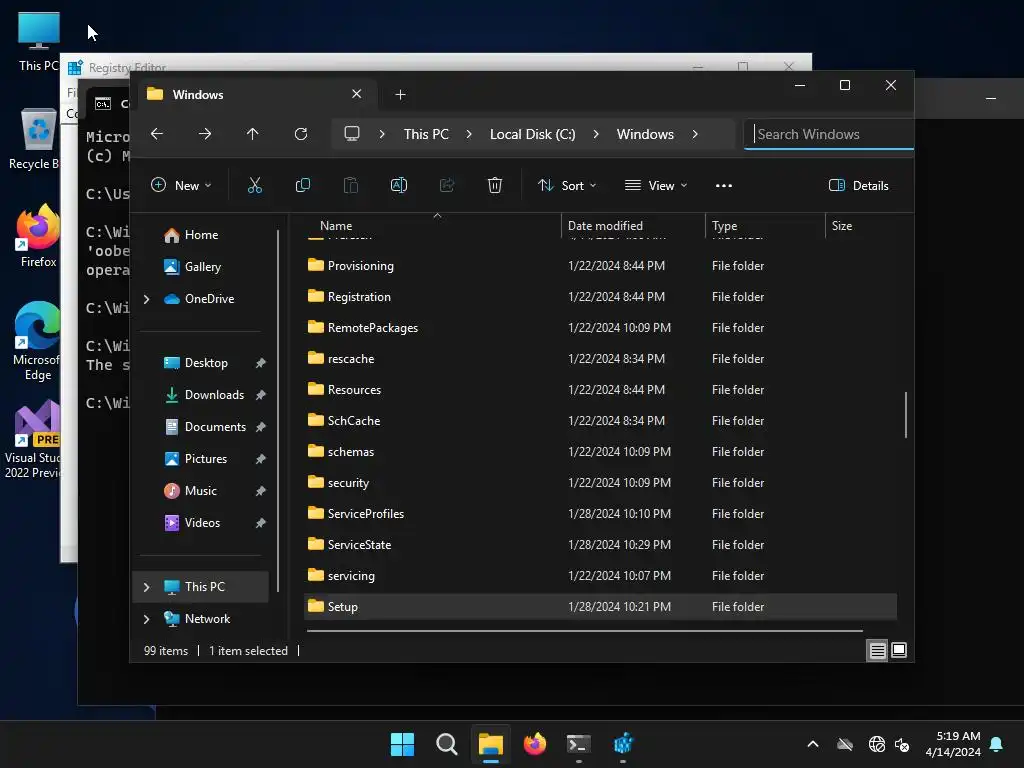Click Registry Editor taskbar icon
This screenshot has height=768, width=1024.
click(x=623, y=744)
